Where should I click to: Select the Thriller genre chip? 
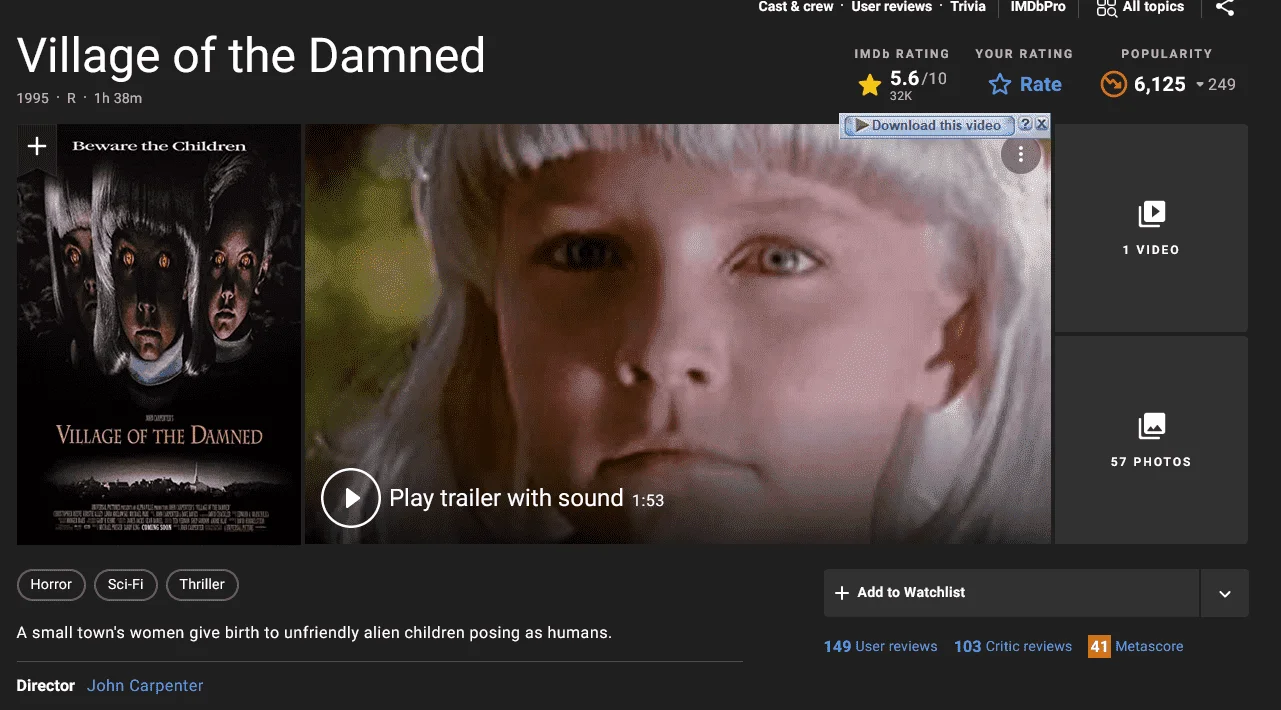pos(202,584)
